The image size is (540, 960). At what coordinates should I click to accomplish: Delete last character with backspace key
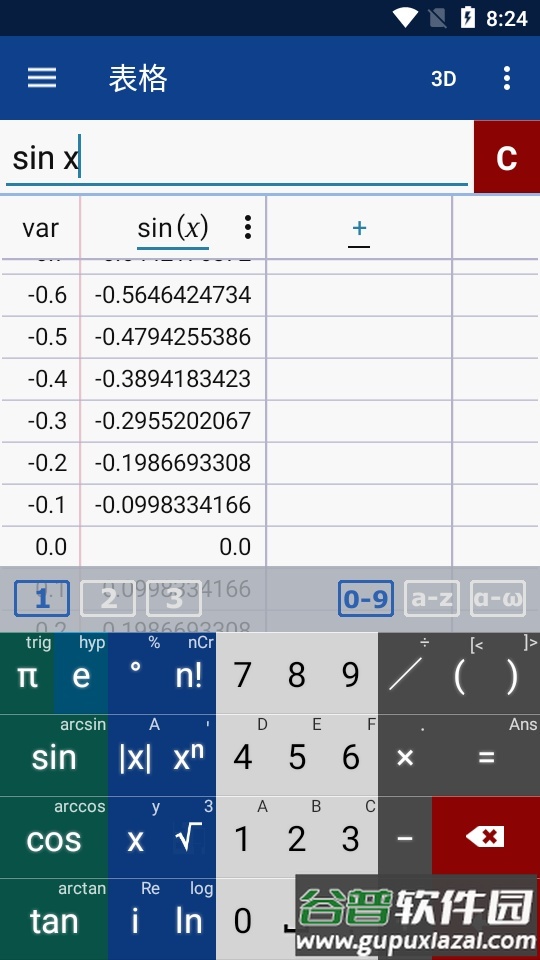click(486, 836)
